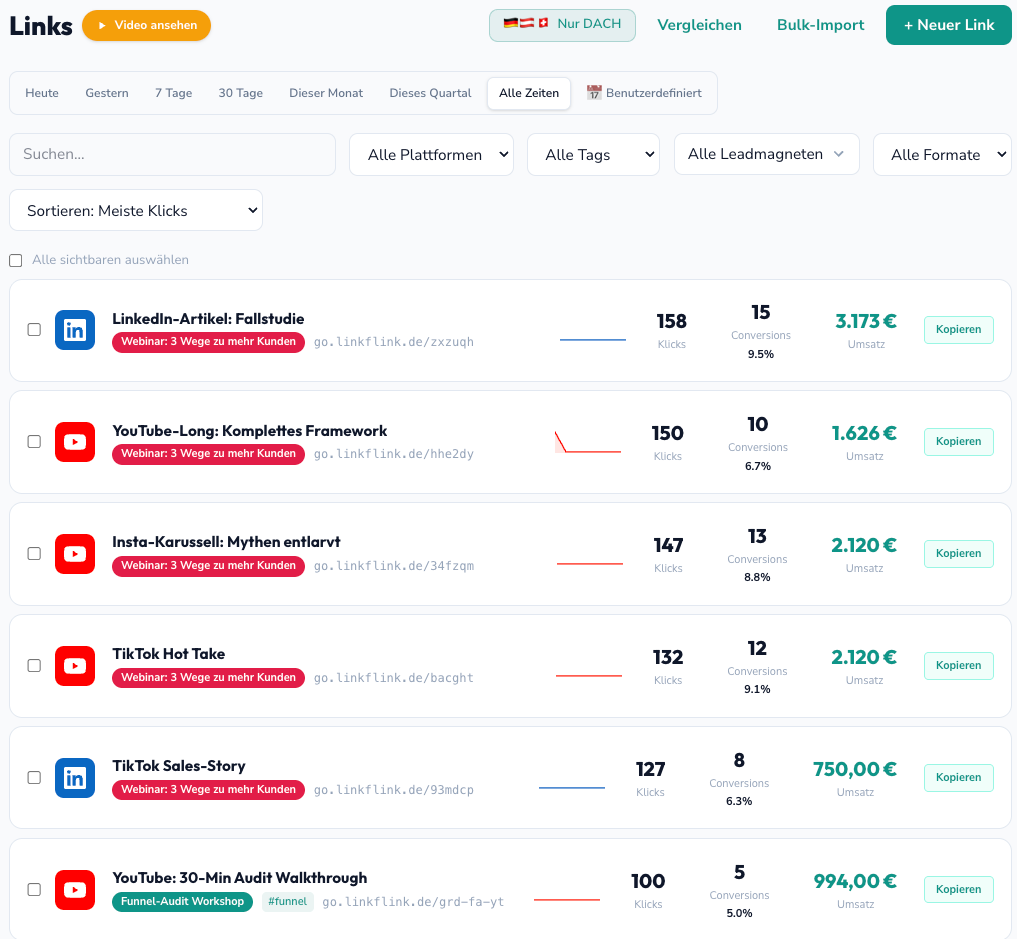This screenshot has width=1017, height=939.
Task: Select the 'Gestern' tab
Action: pos(107,93)
